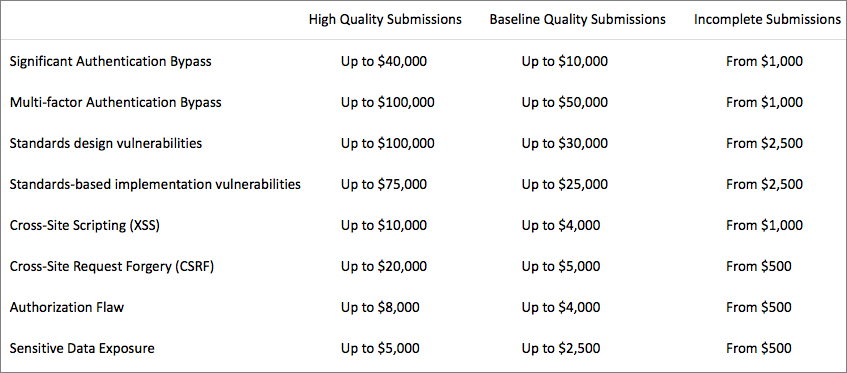
Task: Click the Up to $25,000 cell
Action: tap(564, 185)
